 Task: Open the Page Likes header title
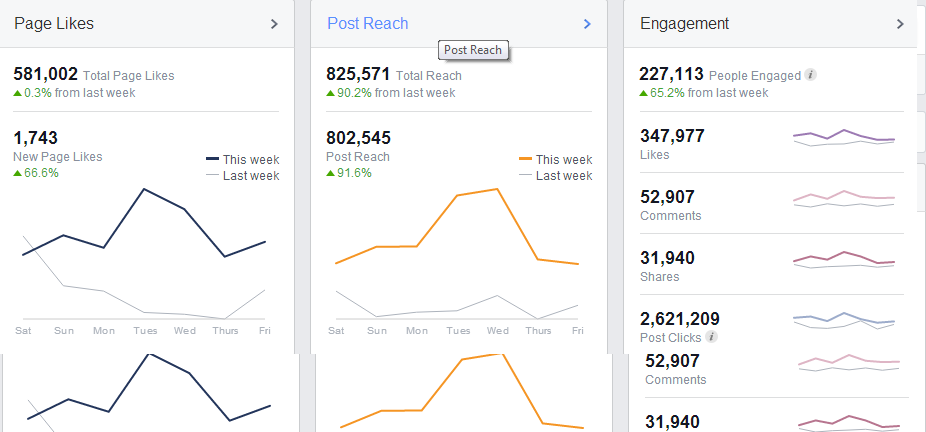tap(54, 24)
